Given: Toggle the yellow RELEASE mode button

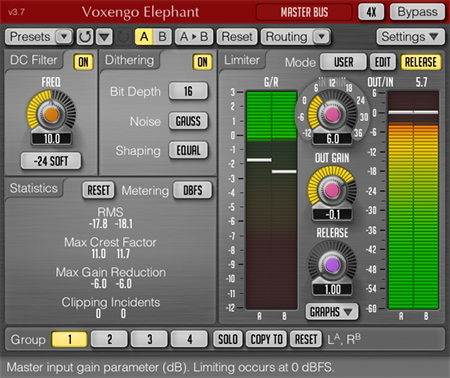Looking at the screenshot, I should click(421, 62).
